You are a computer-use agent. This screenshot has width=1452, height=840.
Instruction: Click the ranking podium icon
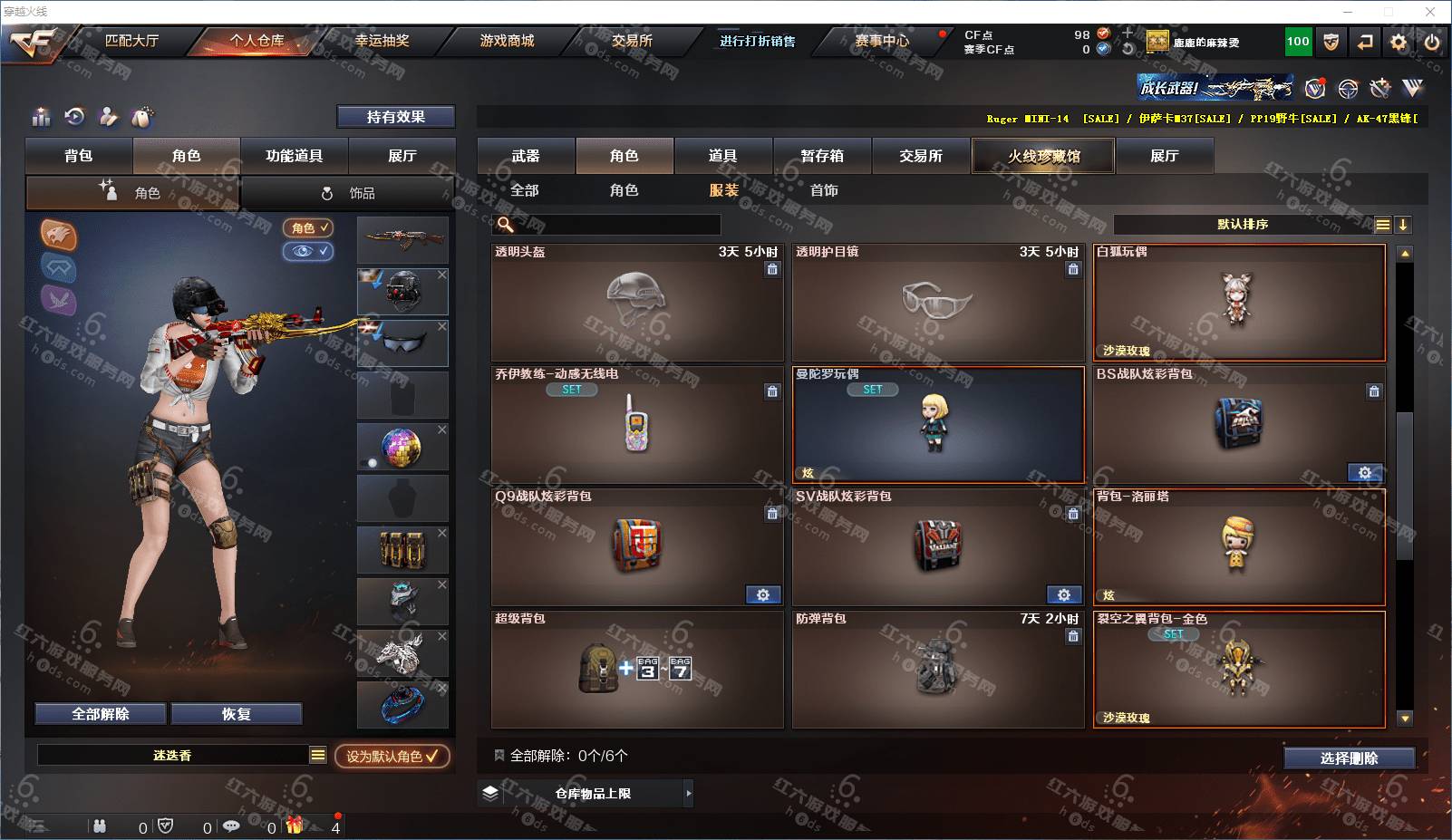(x=41, y=117)
